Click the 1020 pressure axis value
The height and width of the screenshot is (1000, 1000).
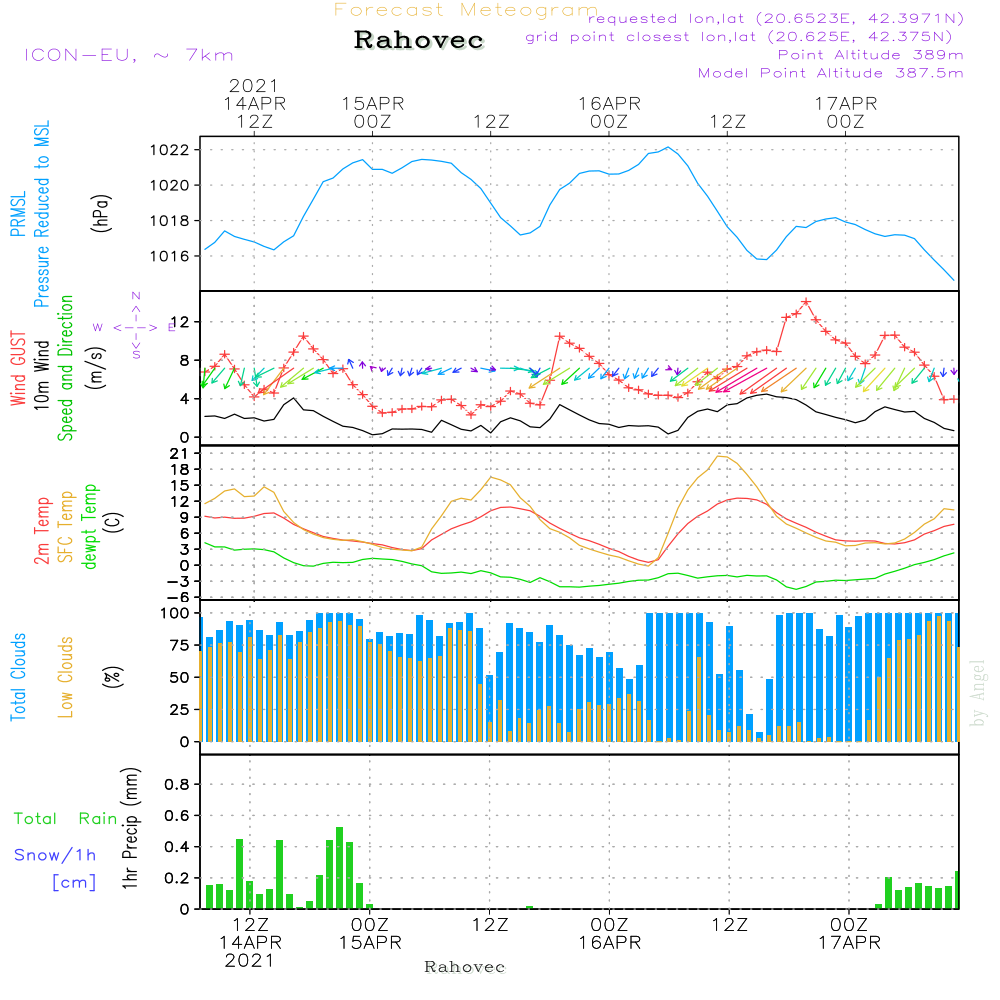point(170,186)
